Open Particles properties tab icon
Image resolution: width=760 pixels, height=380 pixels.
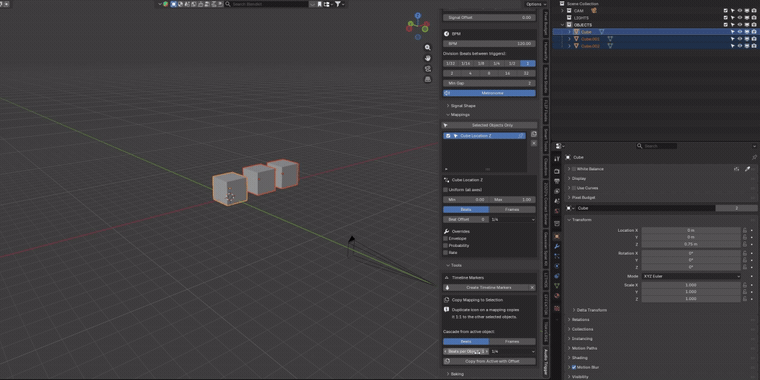point(556,256)
